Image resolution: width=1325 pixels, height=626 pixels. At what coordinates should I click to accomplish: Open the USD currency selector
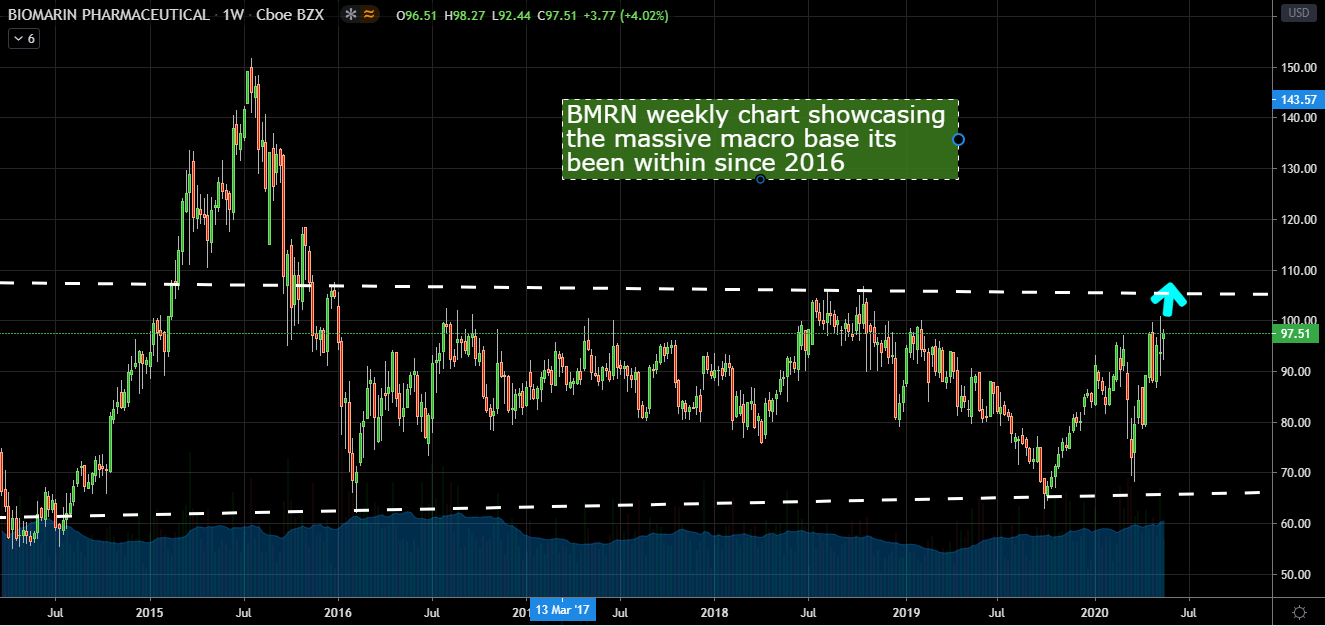(1299, 14)
